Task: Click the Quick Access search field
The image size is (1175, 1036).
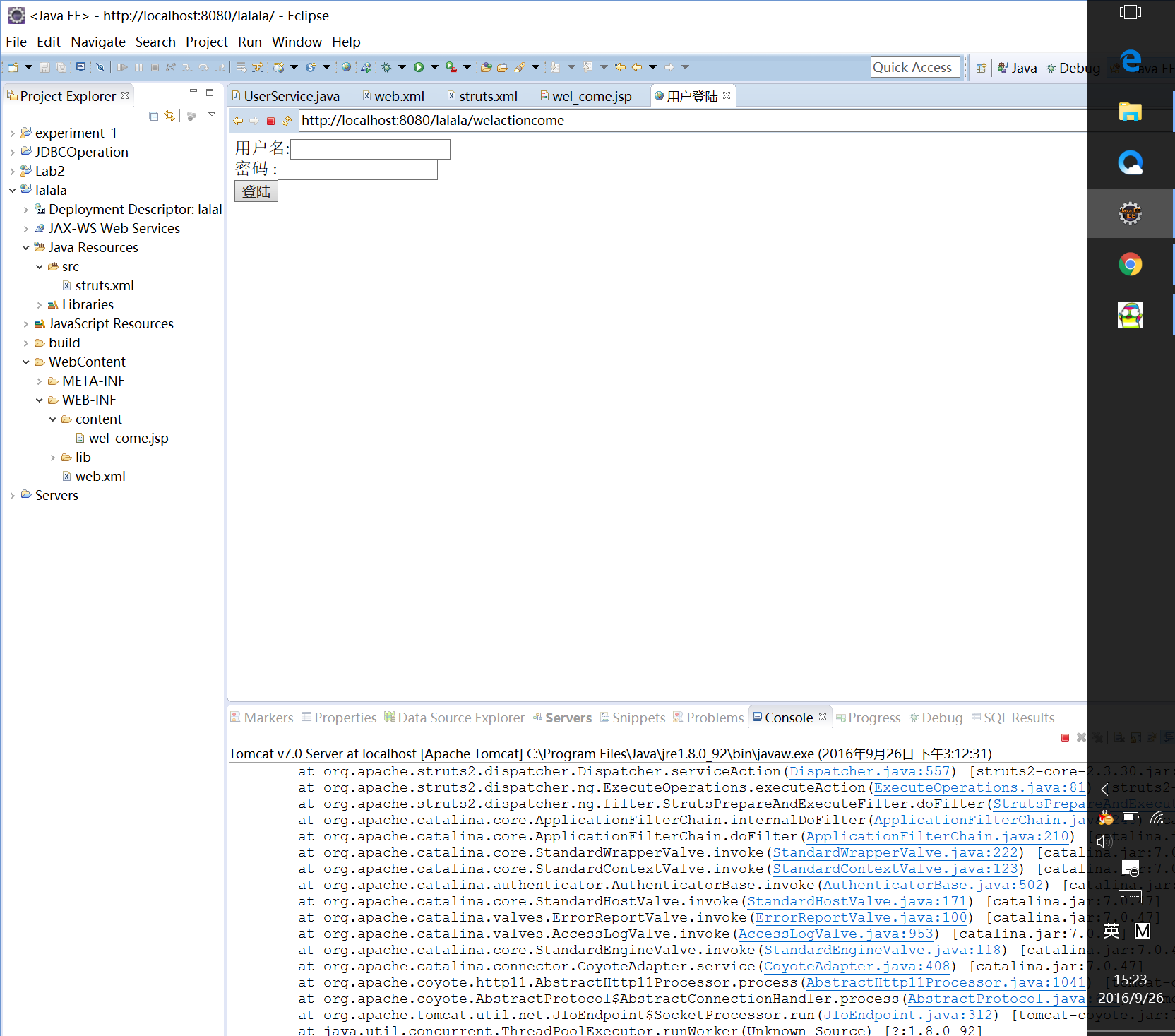Action: coord(915,67)
